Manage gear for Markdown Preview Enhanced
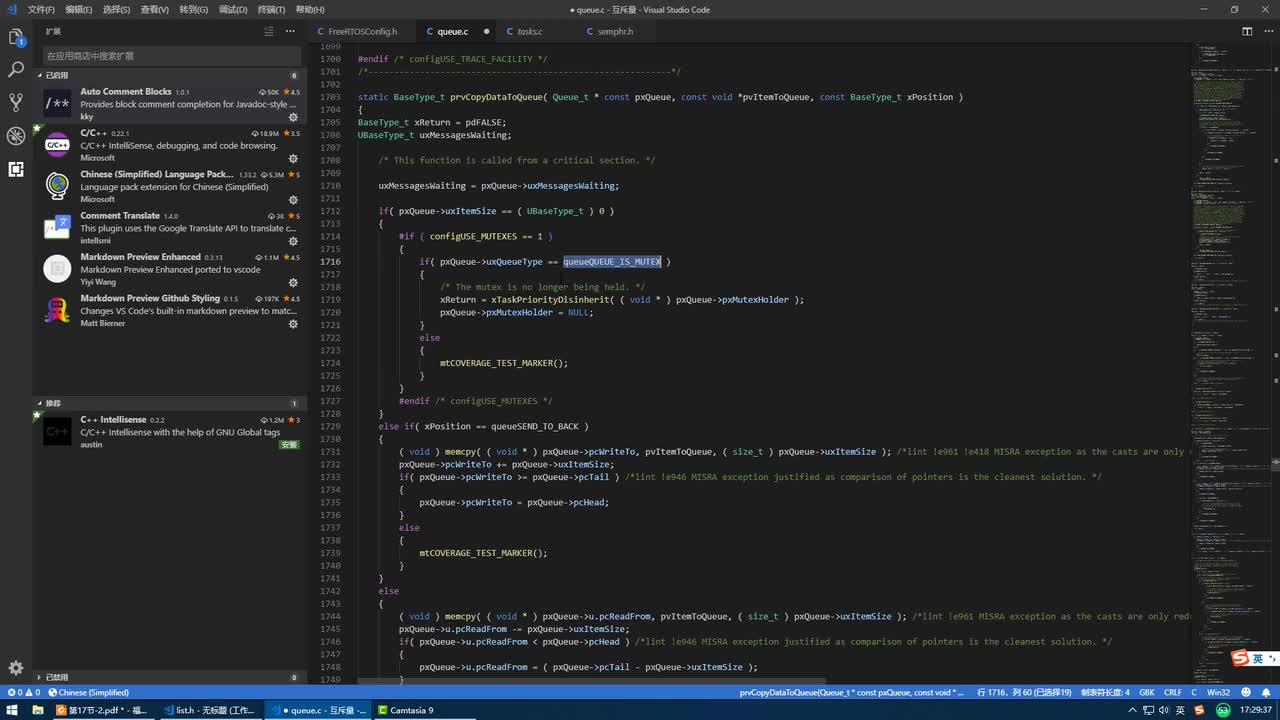This screenshot has height=720, width=1280. (x=293, y=282)
